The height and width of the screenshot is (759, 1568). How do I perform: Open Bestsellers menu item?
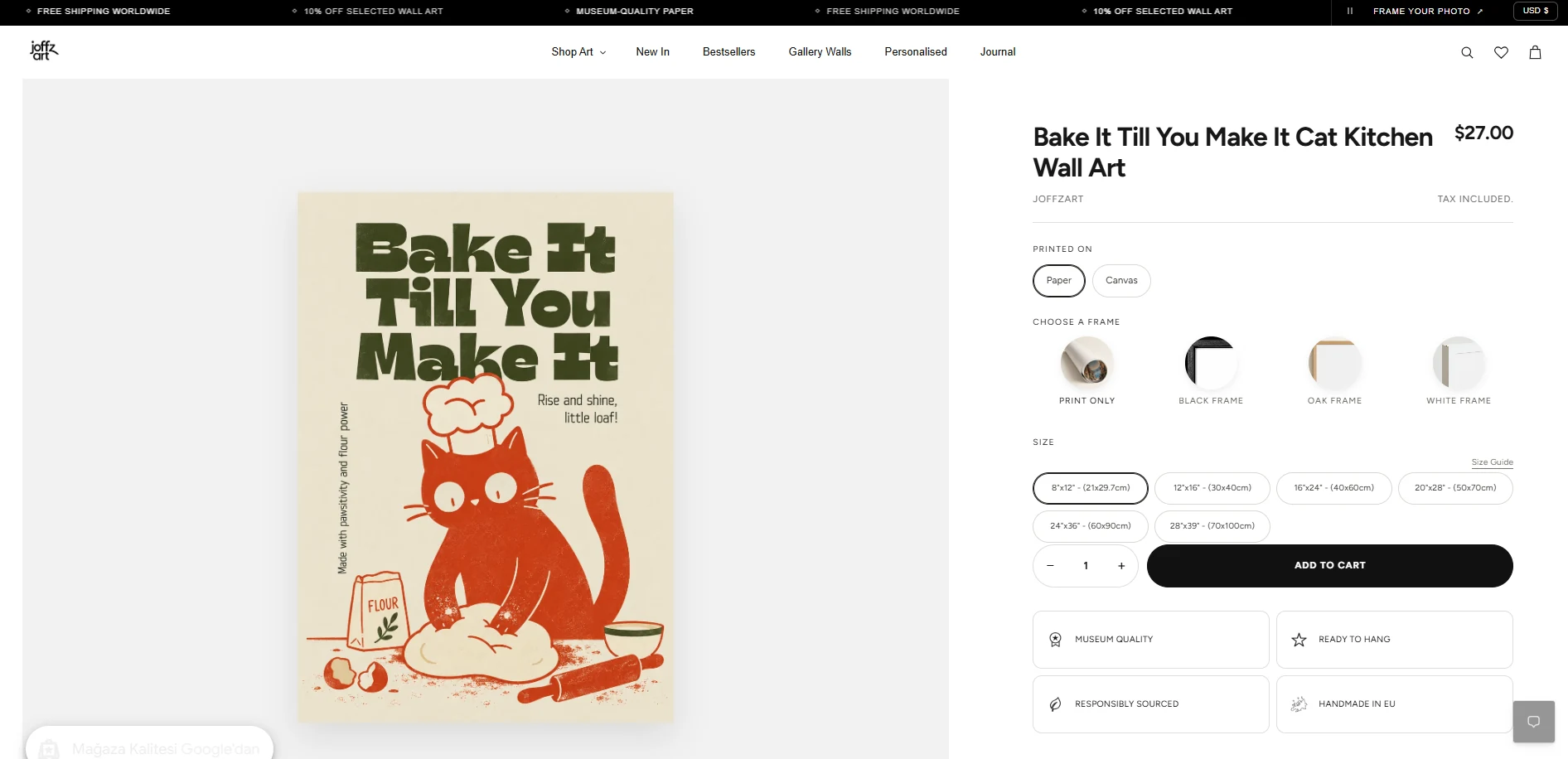[729, 52]
